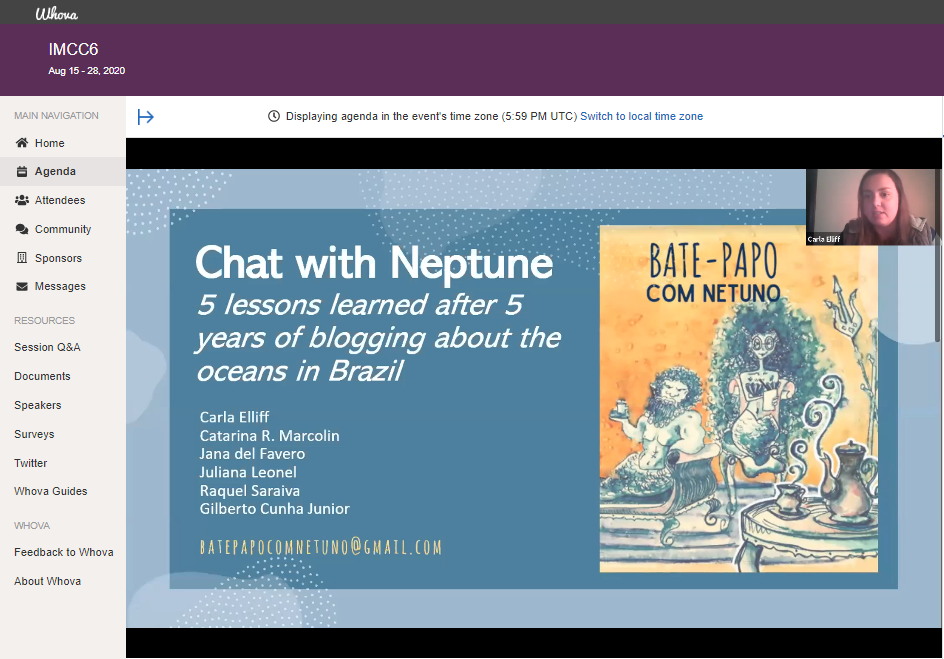Click the Messages envelope icon
The height and width of the screenshot is (659, 944).
click(x=22, y=286)
